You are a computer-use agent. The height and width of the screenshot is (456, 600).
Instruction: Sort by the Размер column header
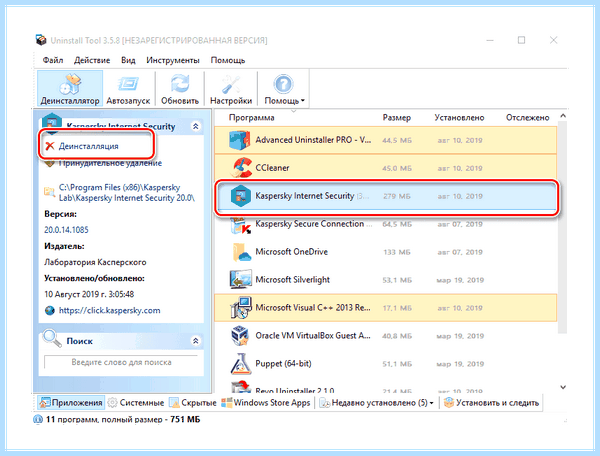pyautogui.click(x=396, y=117)
